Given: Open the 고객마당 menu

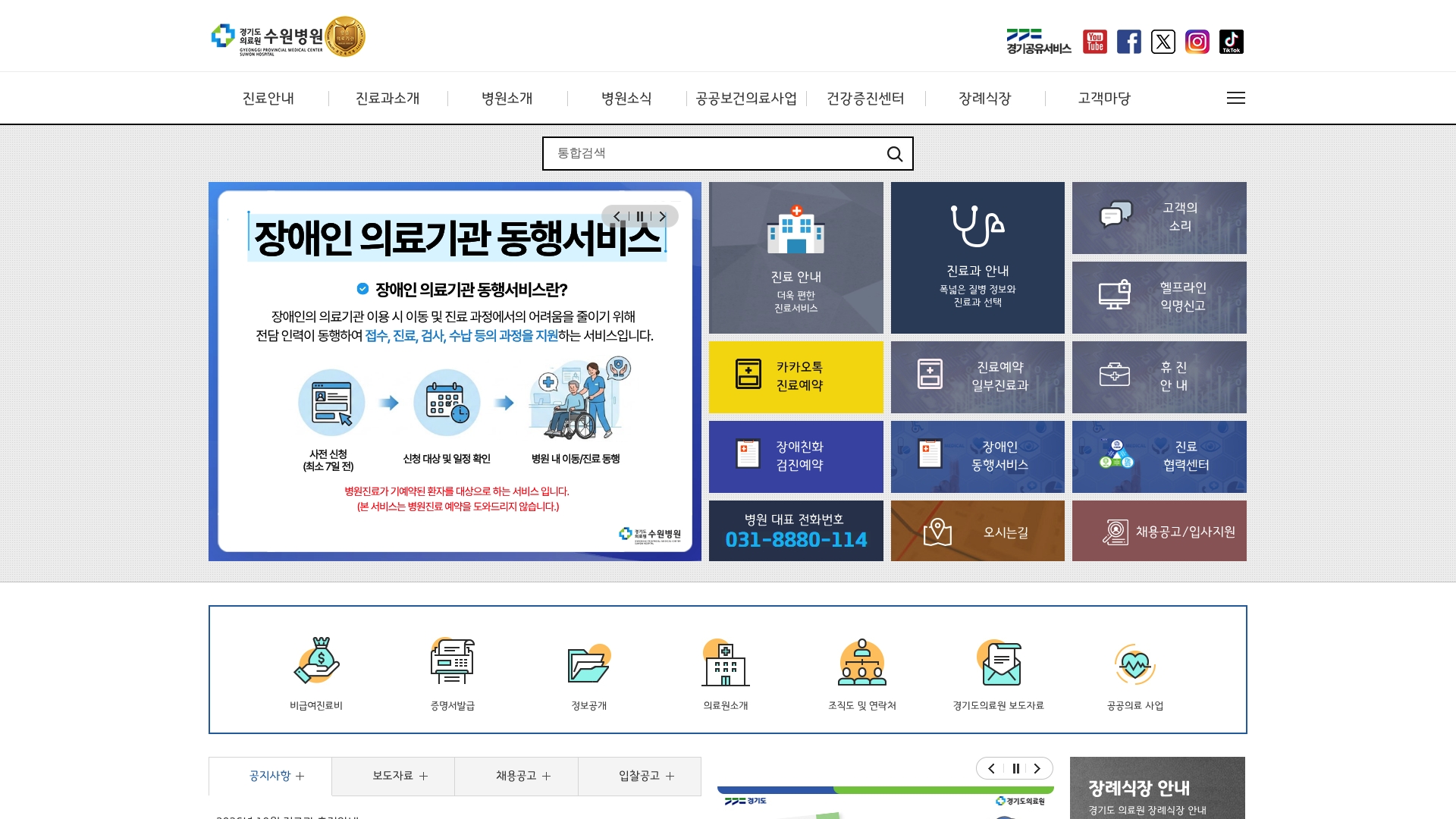Looking at the screenshot, I should (1104, 99).
